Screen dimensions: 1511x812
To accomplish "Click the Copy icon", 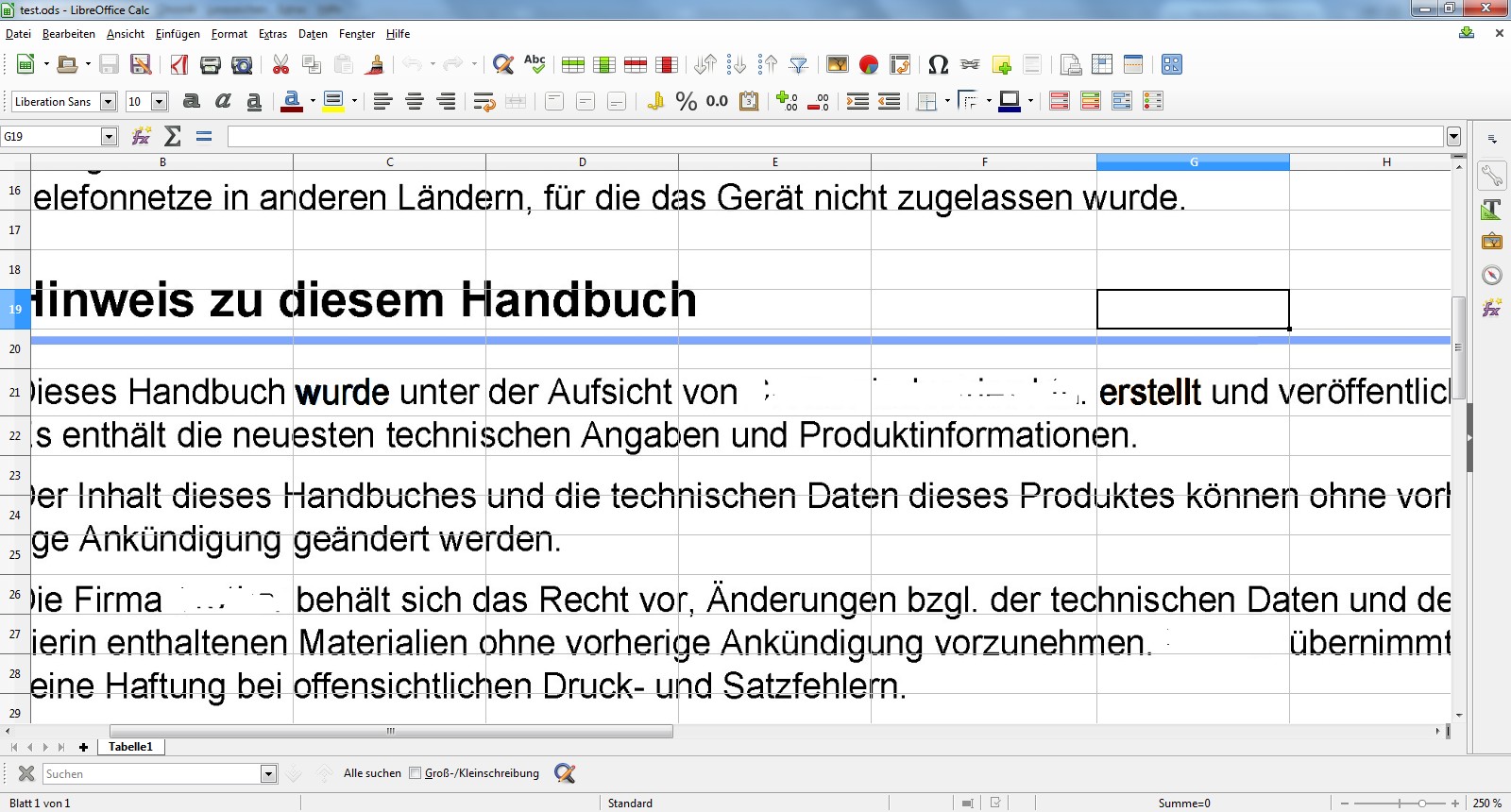I will [312, 64].
